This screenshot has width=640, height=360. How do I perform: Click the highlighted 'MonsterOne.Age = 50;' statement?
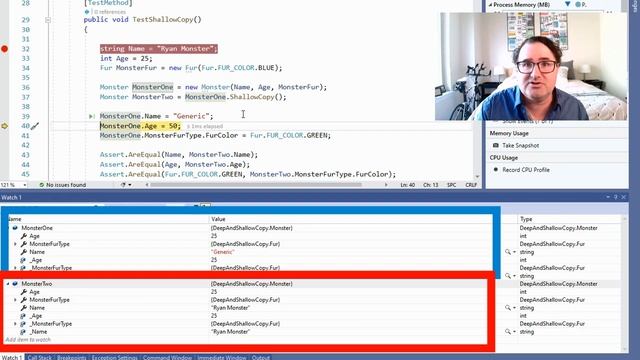(x=140, y=126)
